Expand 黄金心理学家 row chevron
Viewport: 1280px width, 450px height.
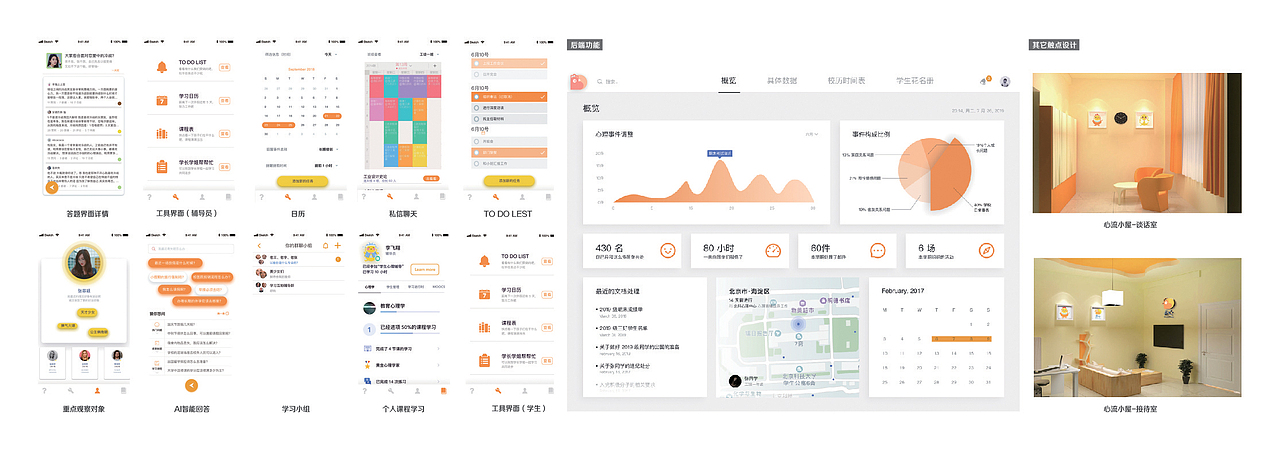click(x=439, y=365)
